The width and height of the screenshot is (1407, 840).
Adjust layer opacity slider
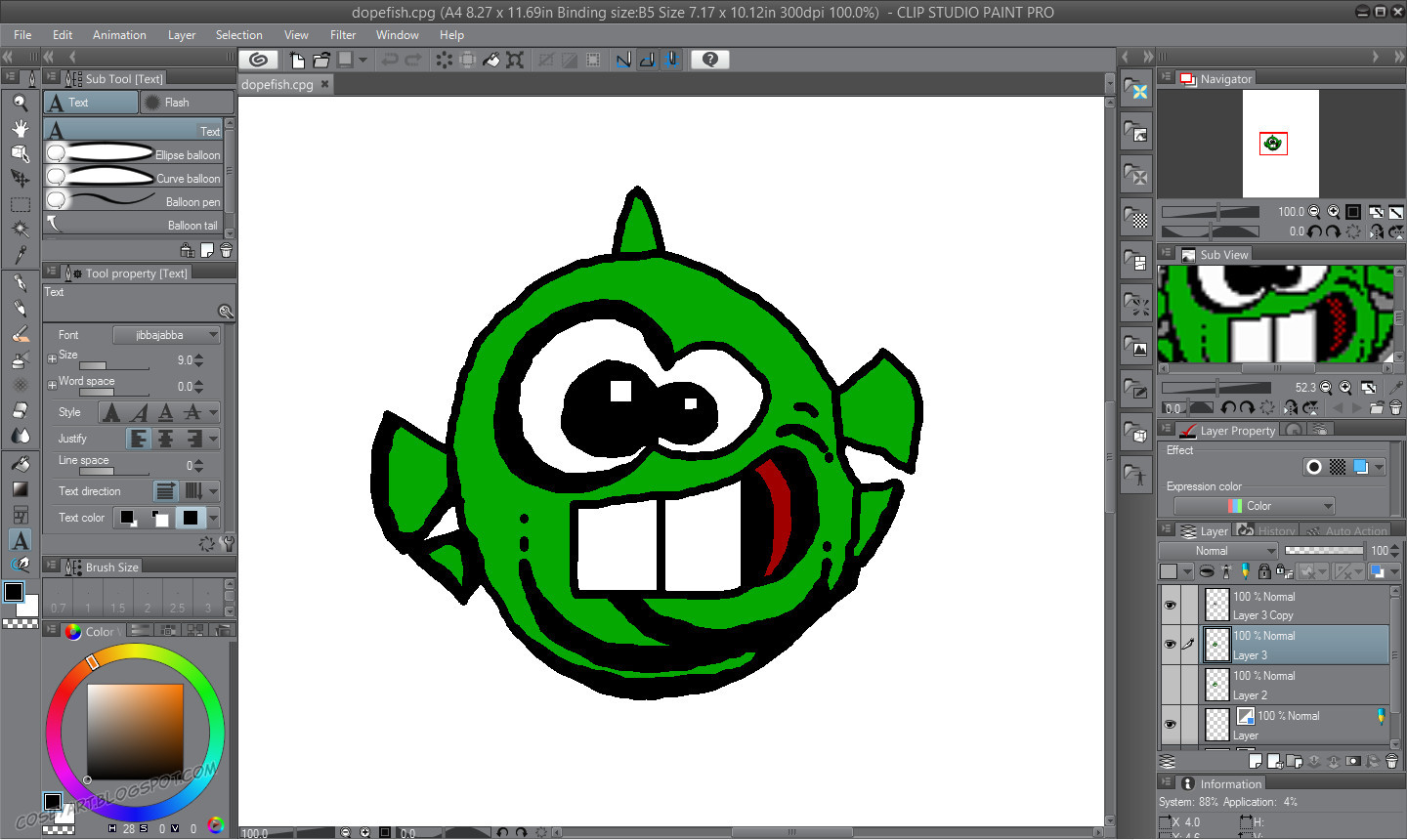tap(1324, 551)
